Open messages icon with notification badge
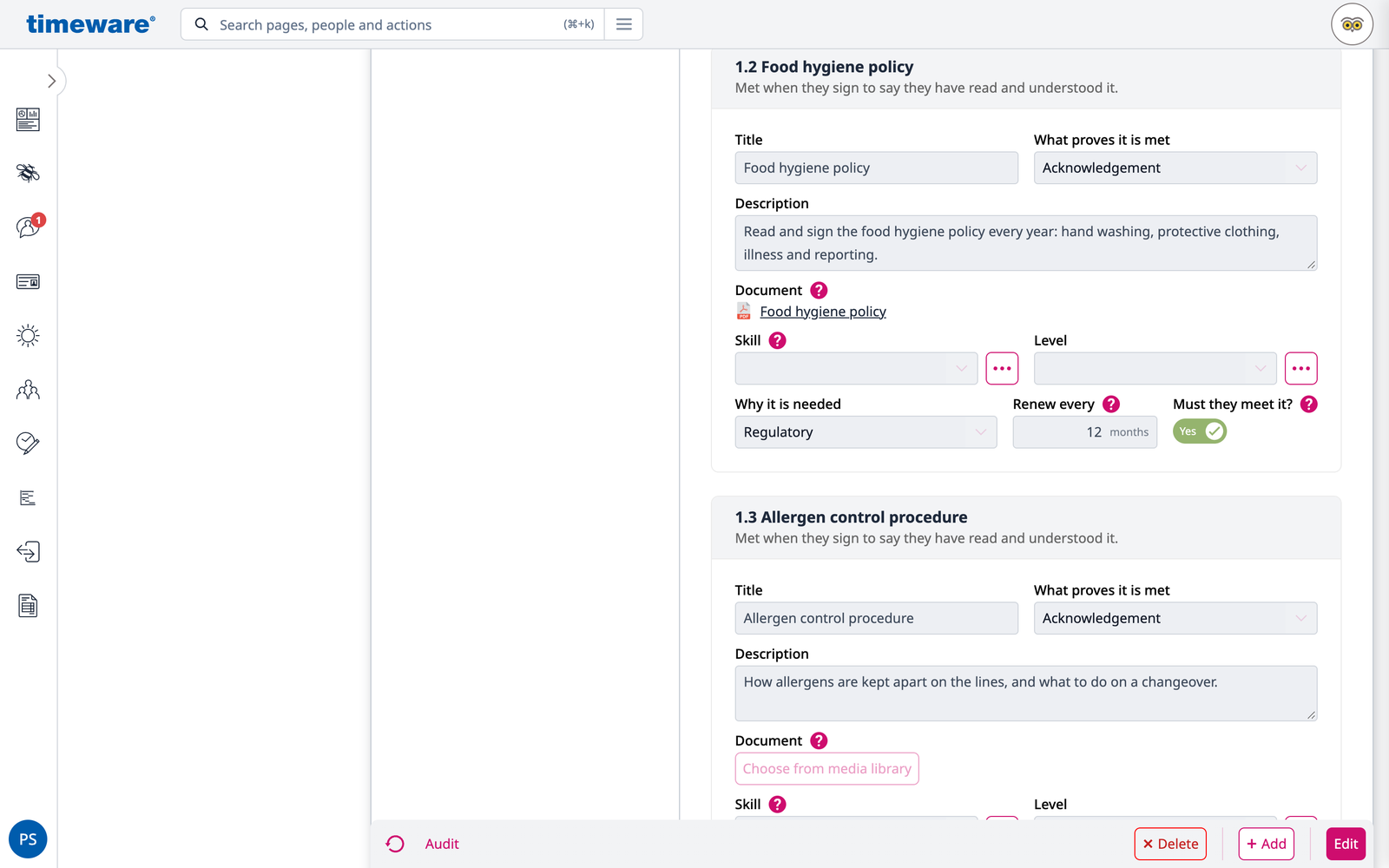Viewport: 1389px width, 868px height. 29,227
